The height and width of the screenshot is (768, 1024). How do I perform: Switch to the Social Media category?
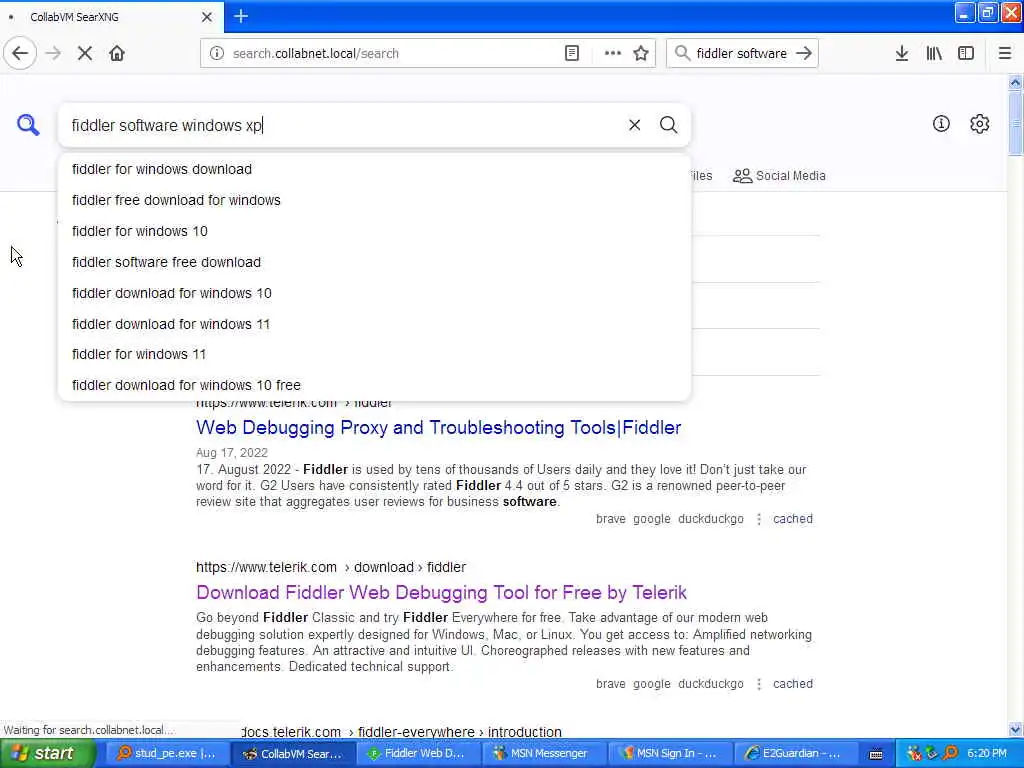[x=779, y=176]
